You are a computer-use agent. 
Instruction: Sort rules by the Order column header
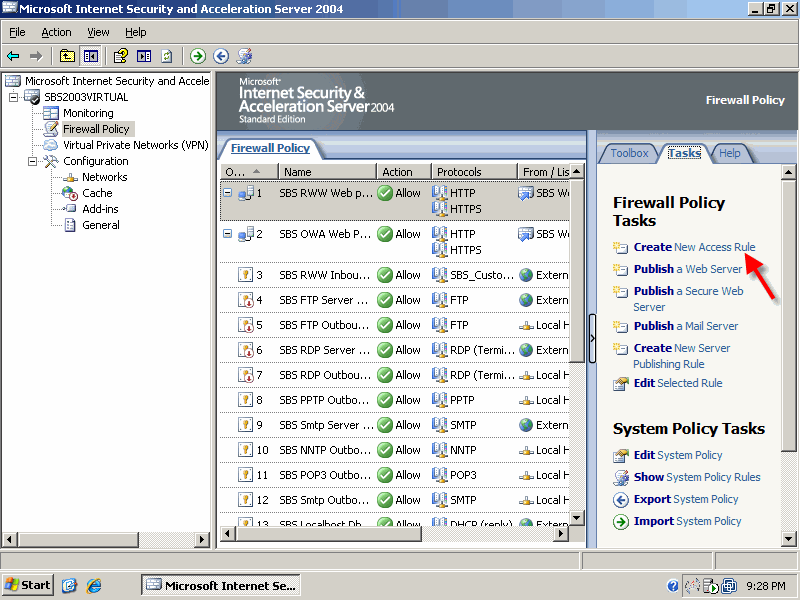pyautogui.click(x=249, y=172)
